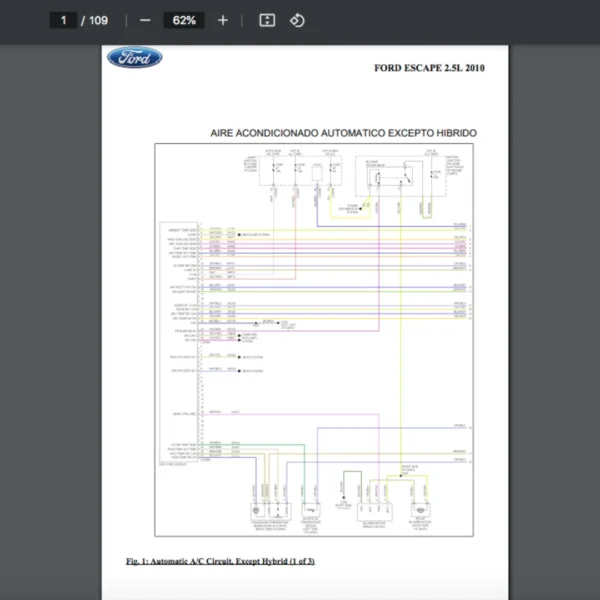Click the FORD ESCAPE 2.5L 2010 heading

432,69
